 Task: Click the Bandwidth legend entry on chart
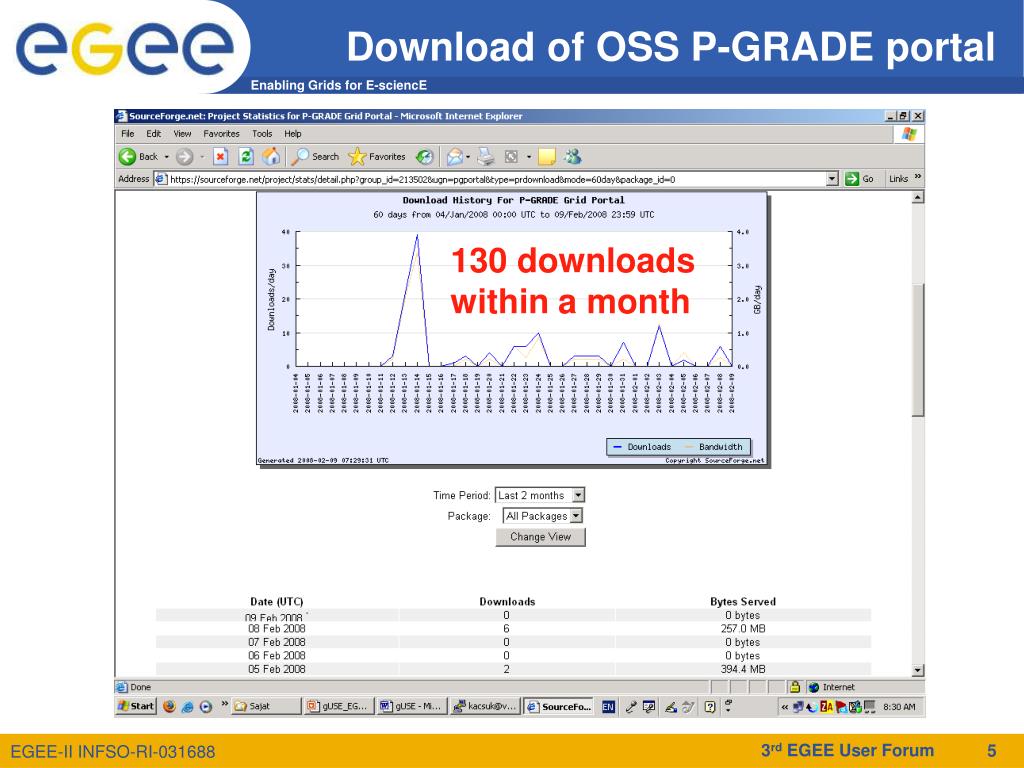(x=713, y=447)
